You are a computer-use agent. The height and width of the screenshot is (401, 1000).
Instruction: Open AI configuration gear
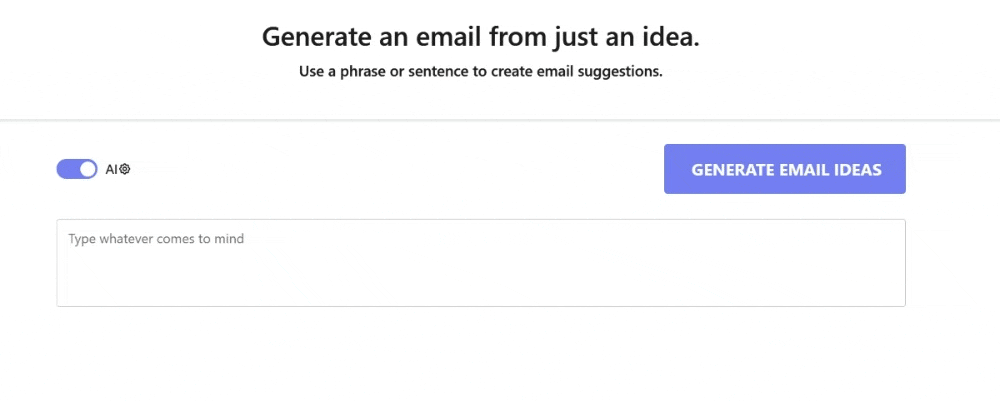(x=125, y=169)
